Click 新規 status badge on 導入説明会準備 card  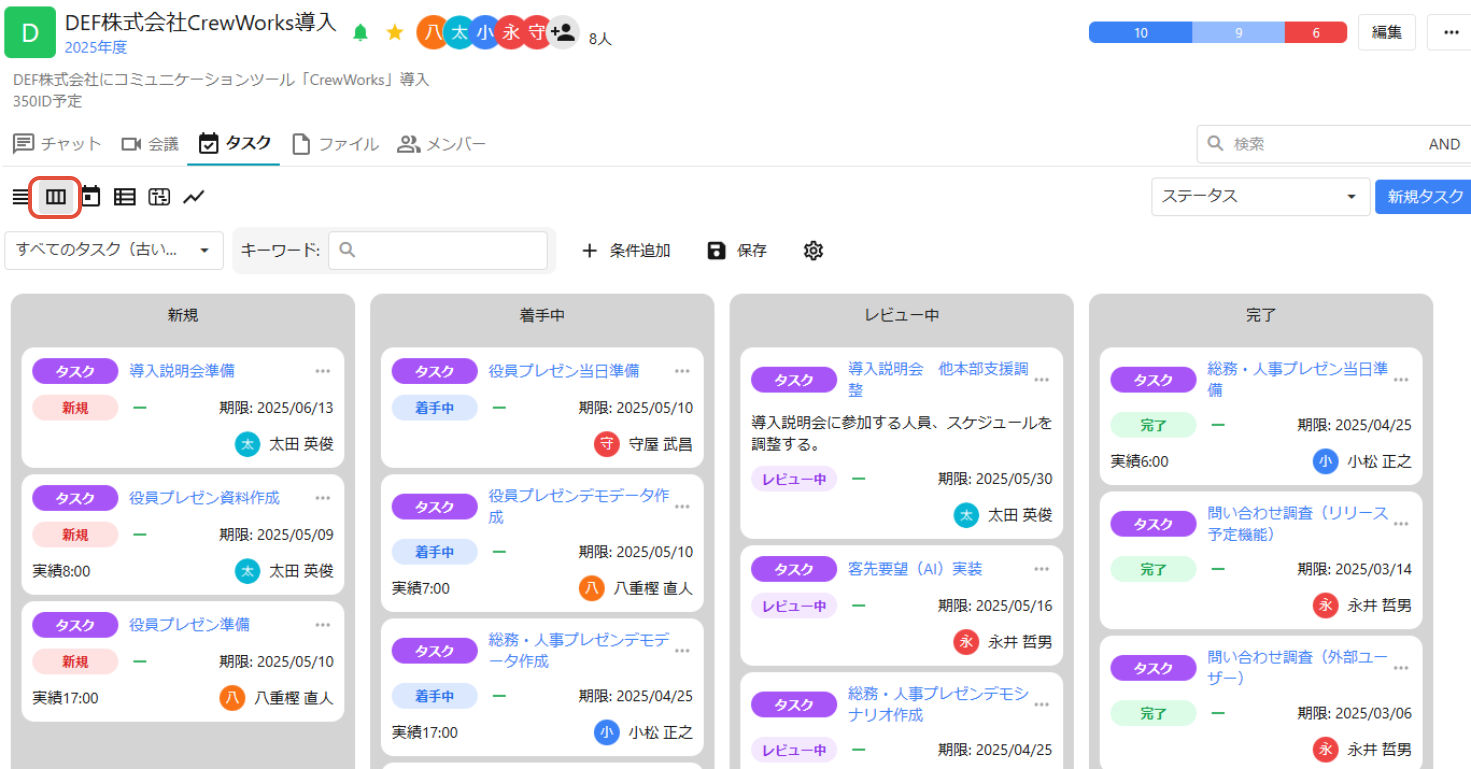tap(75, 408)
